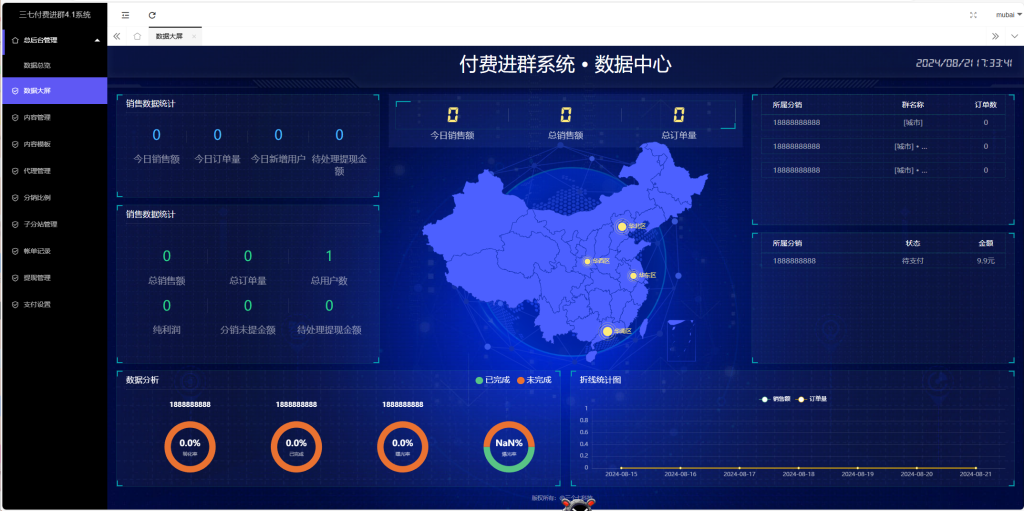This screenshot has width=1024, height=511.
Task: Click the shield icon next to 支付设置
Action: point(15,305)
